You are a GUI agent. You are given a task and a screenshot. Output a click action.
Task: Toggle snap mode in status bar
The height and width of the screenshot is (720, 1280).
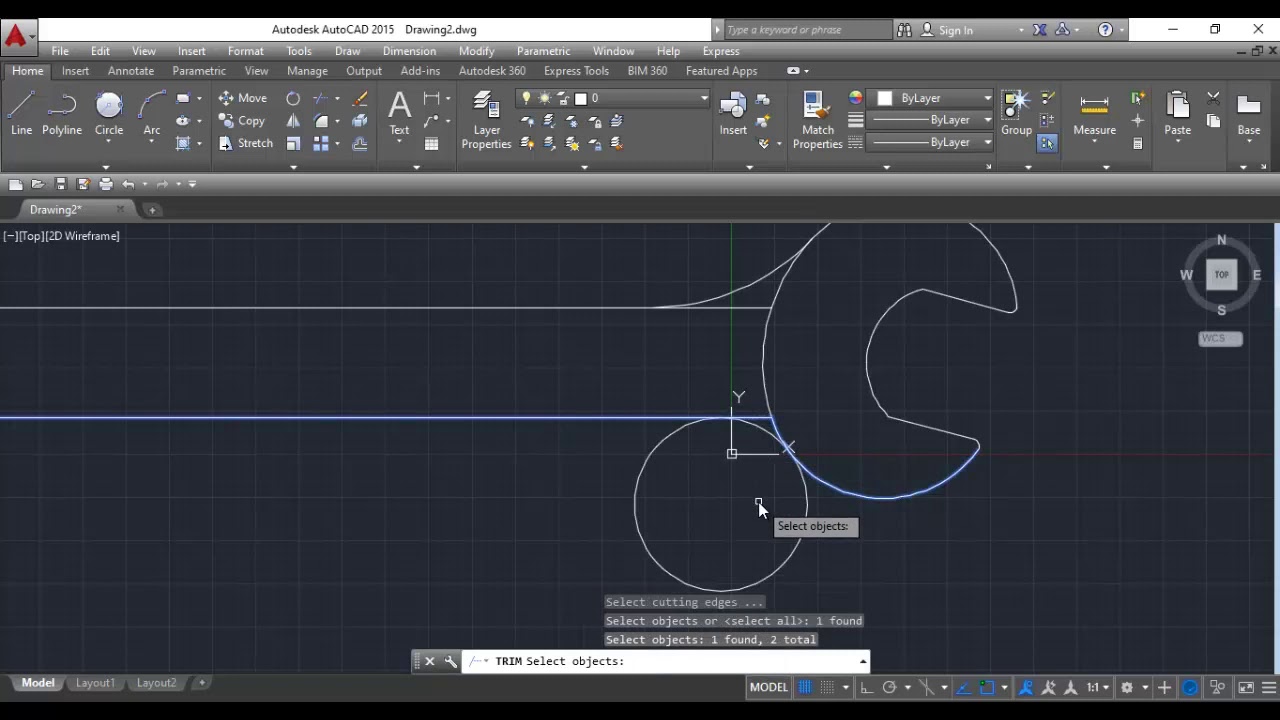[828, 687]
